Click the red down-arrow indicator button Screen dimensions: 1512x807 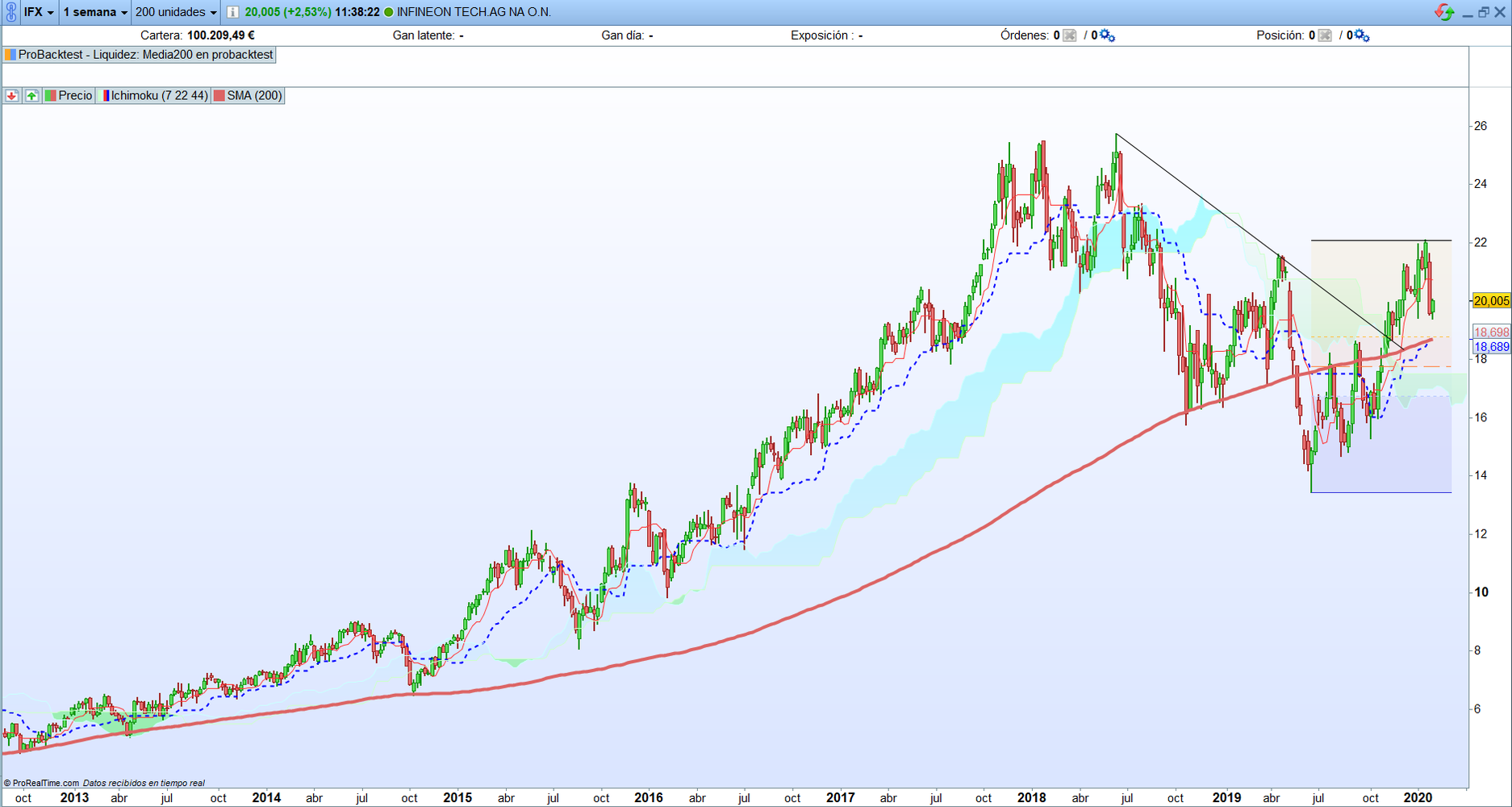click(x=11, y=95)
